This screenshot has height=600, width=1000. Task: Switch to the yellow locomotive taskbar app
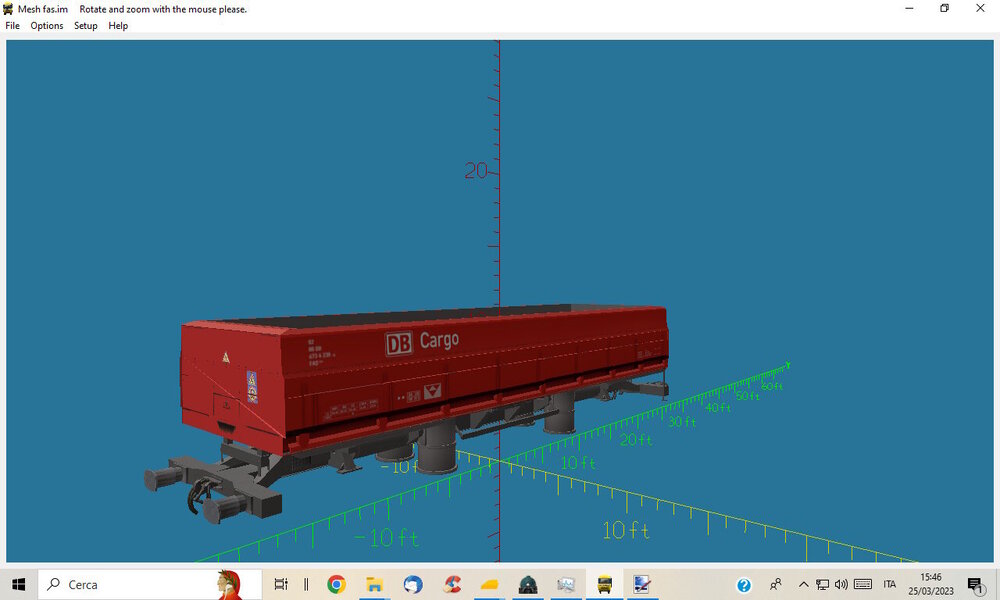click(604, 584)
